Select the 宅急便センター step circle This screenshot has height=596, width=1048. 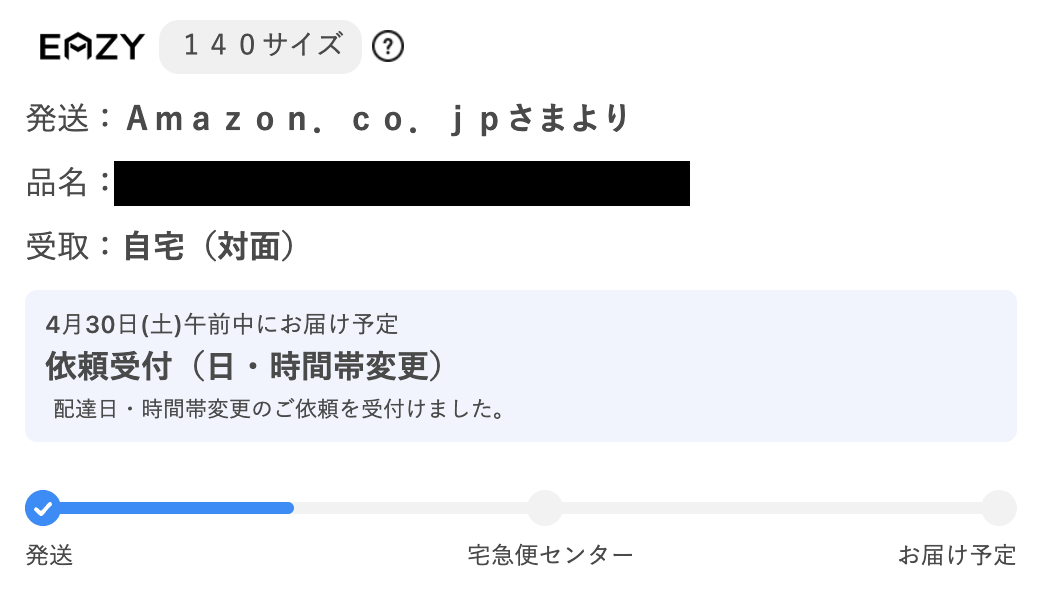point(545,508)
